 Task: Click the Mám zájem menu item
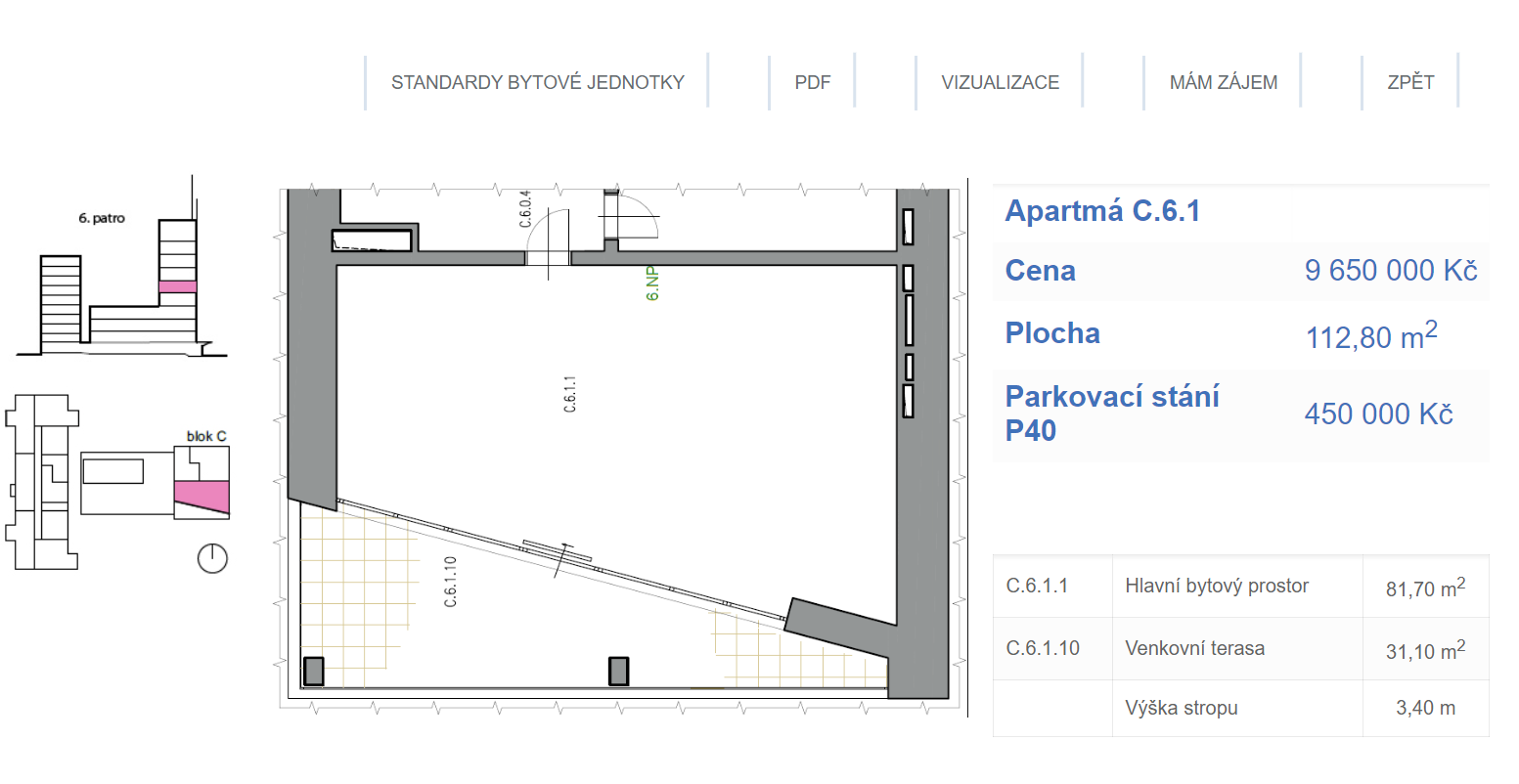pyautogui.click(x=1223, y=82)
